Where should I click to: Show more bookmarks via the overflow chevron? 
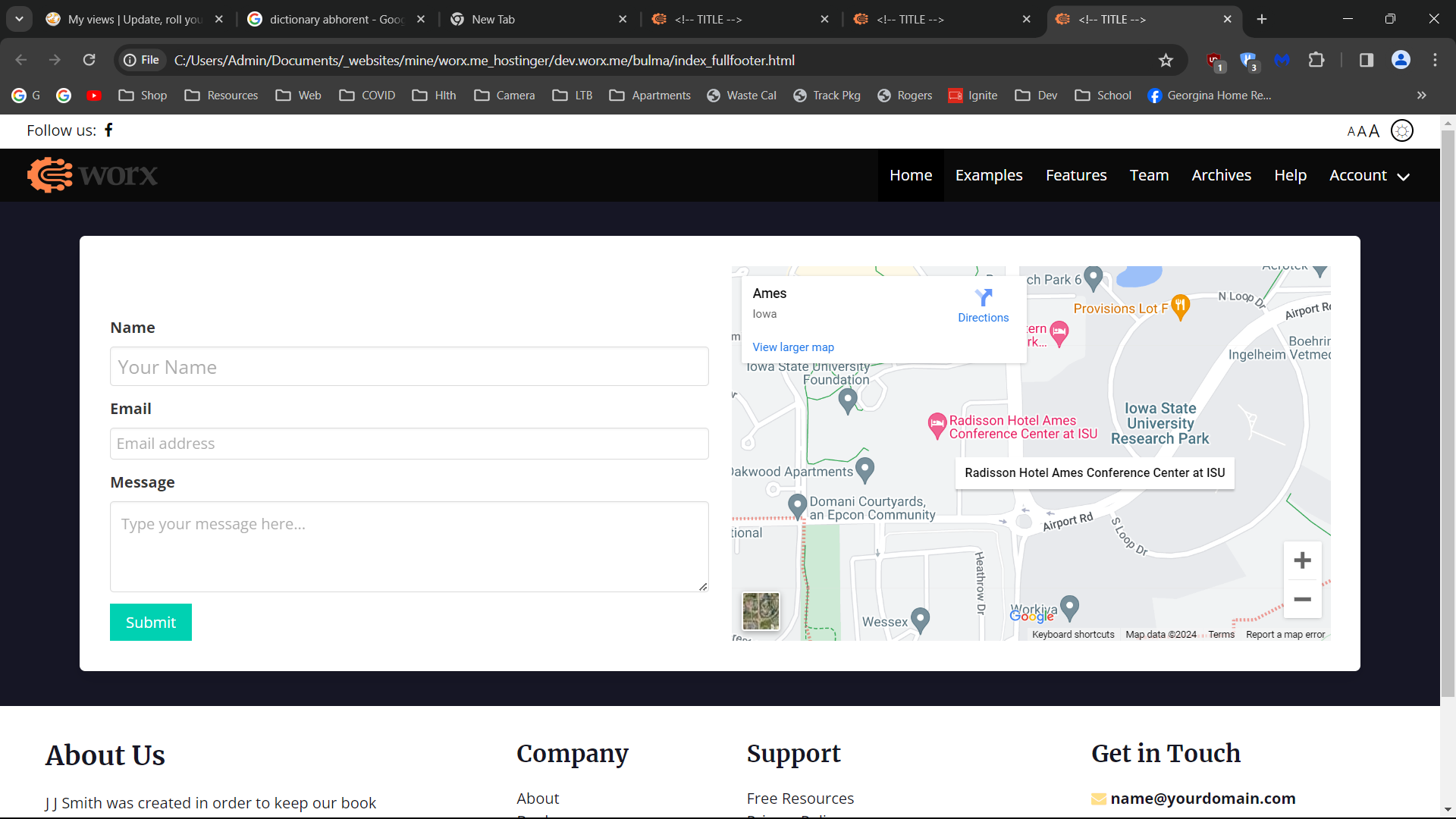pyautogui.click(x=1421, y=95)
